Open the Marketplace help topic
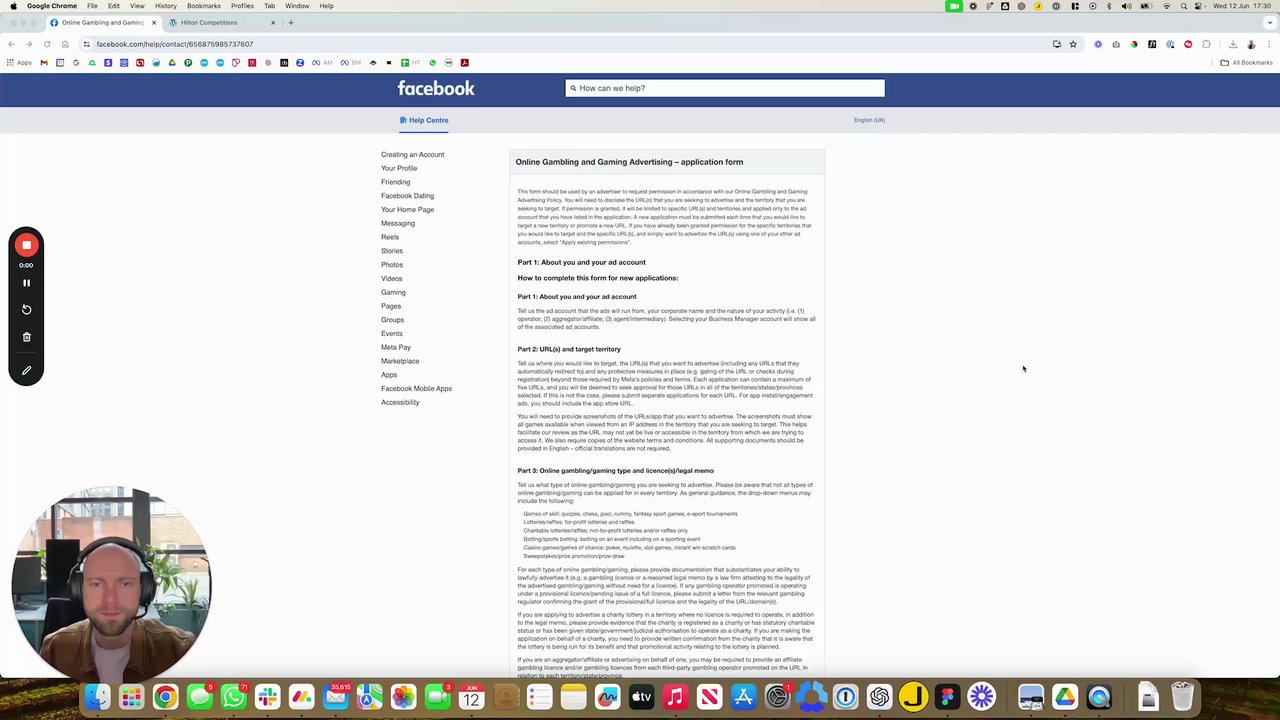Image resolution: width=1280 pixels, height=720 pixels. (x=400, y=361)
